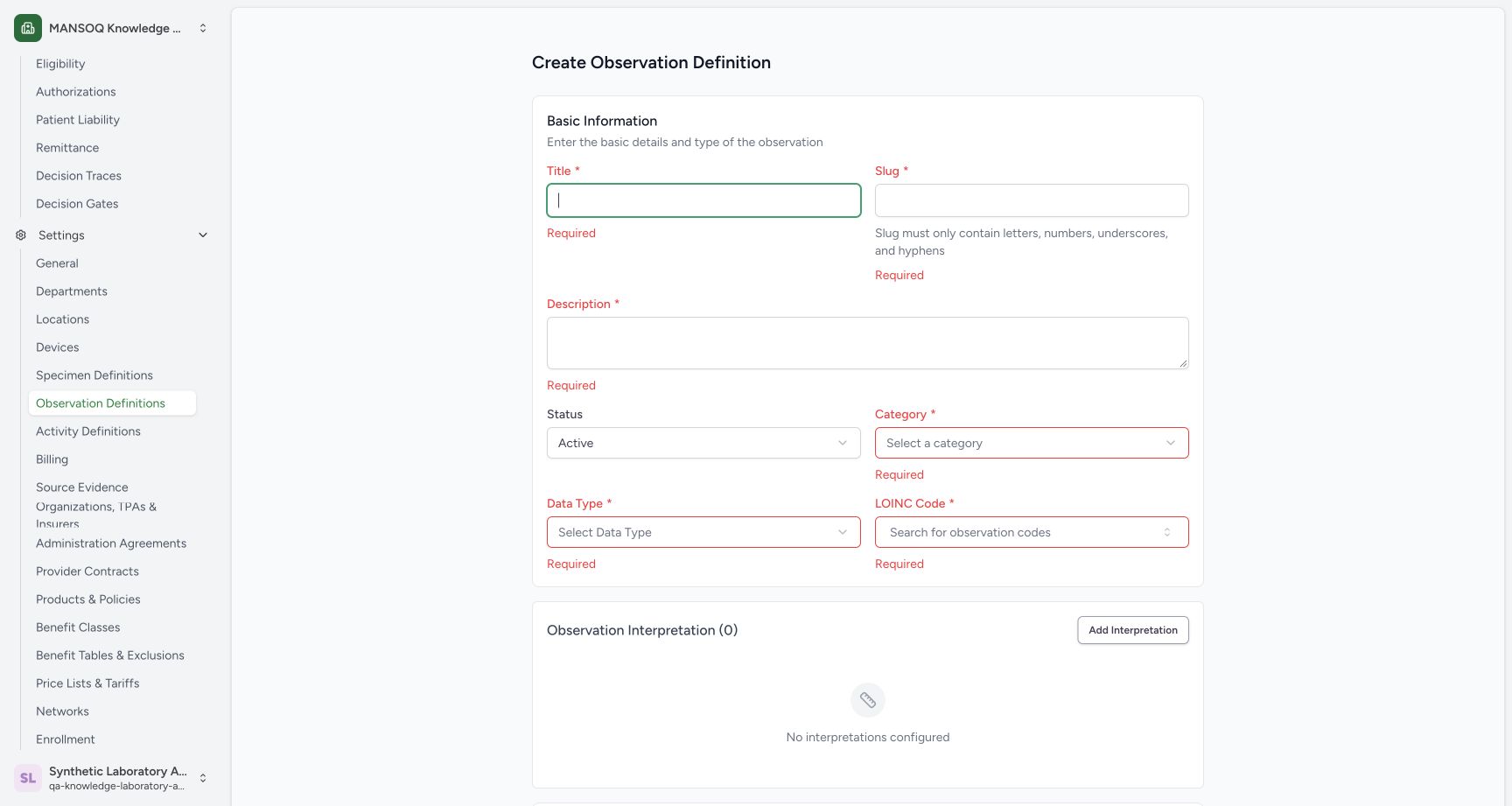This screenshot has width=1512, height=806.
Task: Open Patient Liability page
Action: pyautogui.click(x=78, y=120)
